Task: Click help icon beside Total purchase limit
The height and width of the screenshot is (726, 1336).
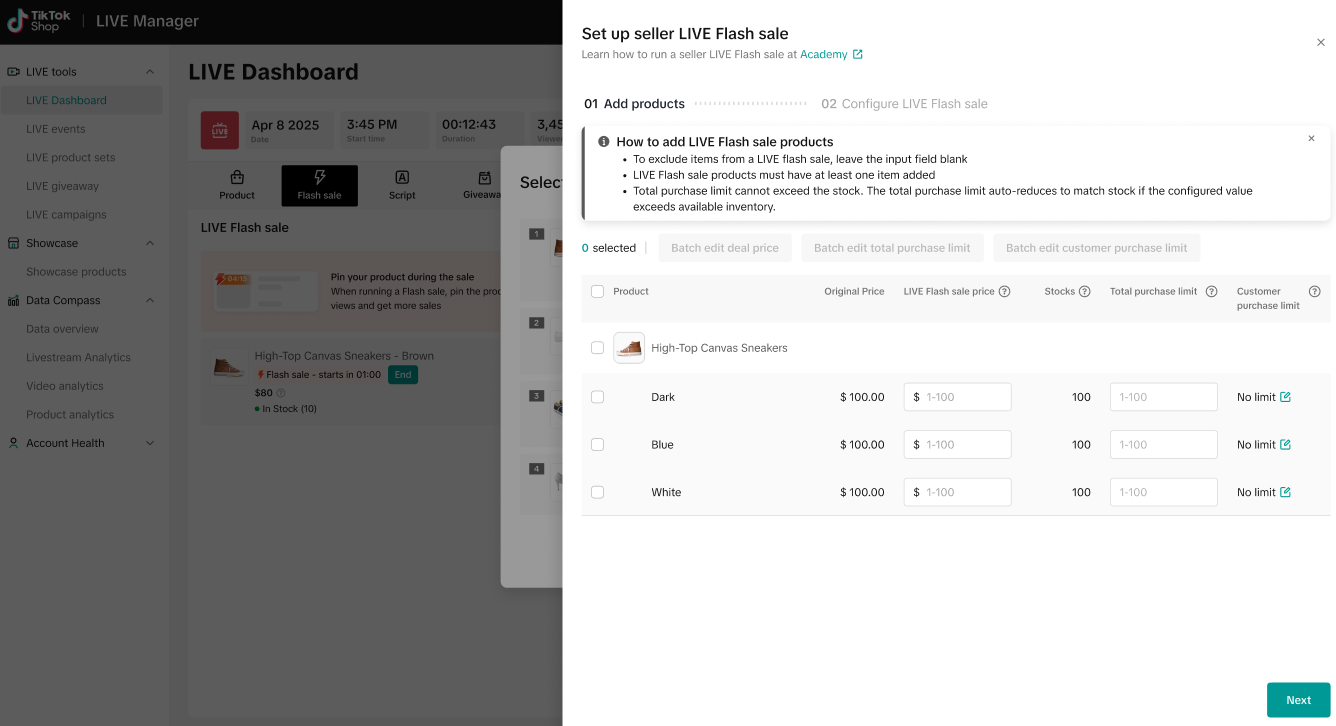Action: click(1211, 292)
